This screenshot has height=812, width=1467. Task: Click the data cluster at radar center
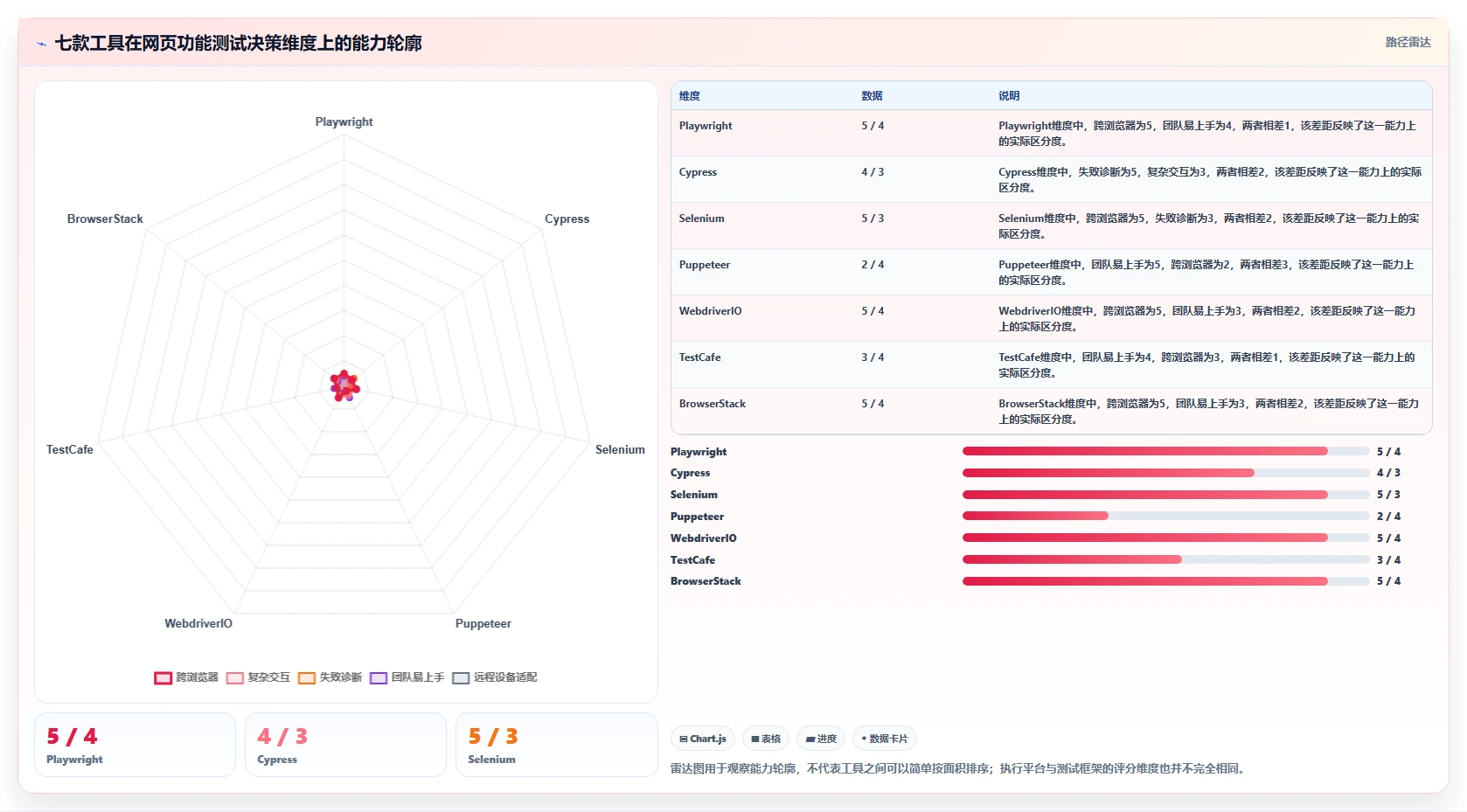click(344, 385)
